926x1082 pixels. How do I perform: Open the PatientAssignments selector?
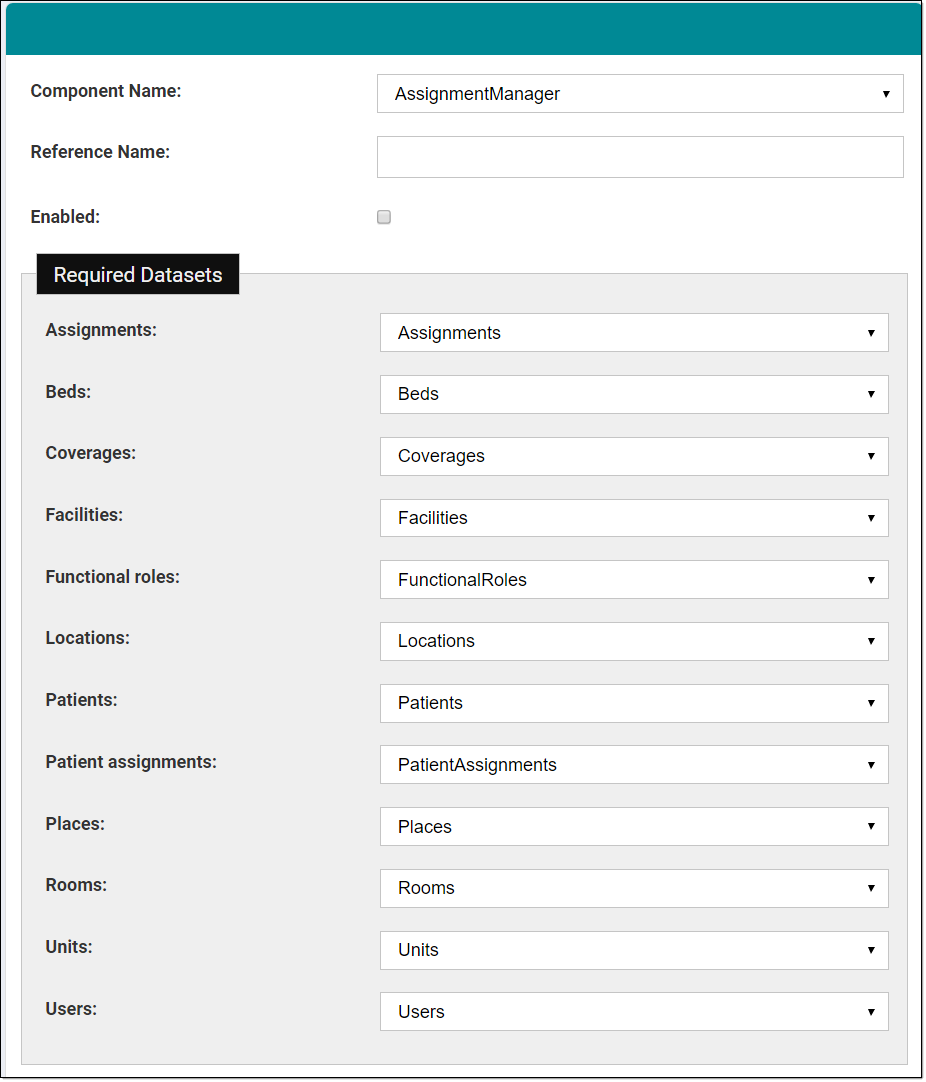click(x=634, y=765)
